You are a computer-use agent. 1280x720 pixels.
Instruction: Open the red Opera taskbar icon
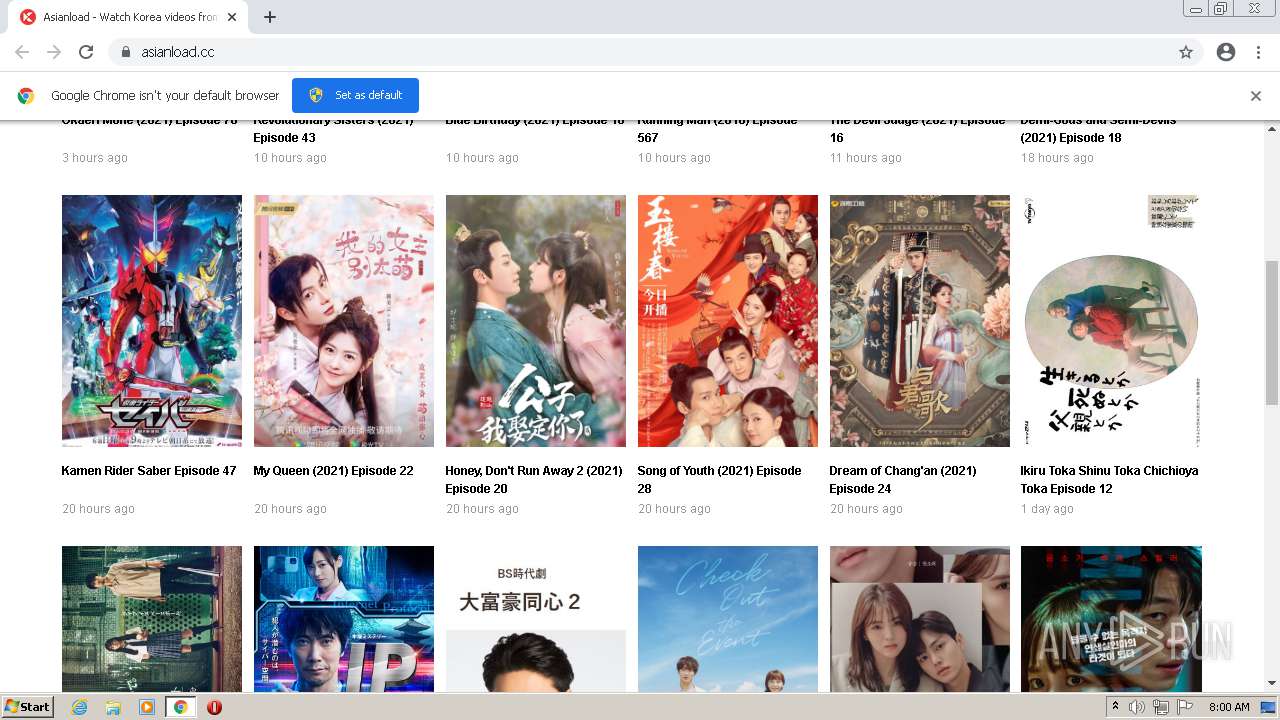click(214, 707)
